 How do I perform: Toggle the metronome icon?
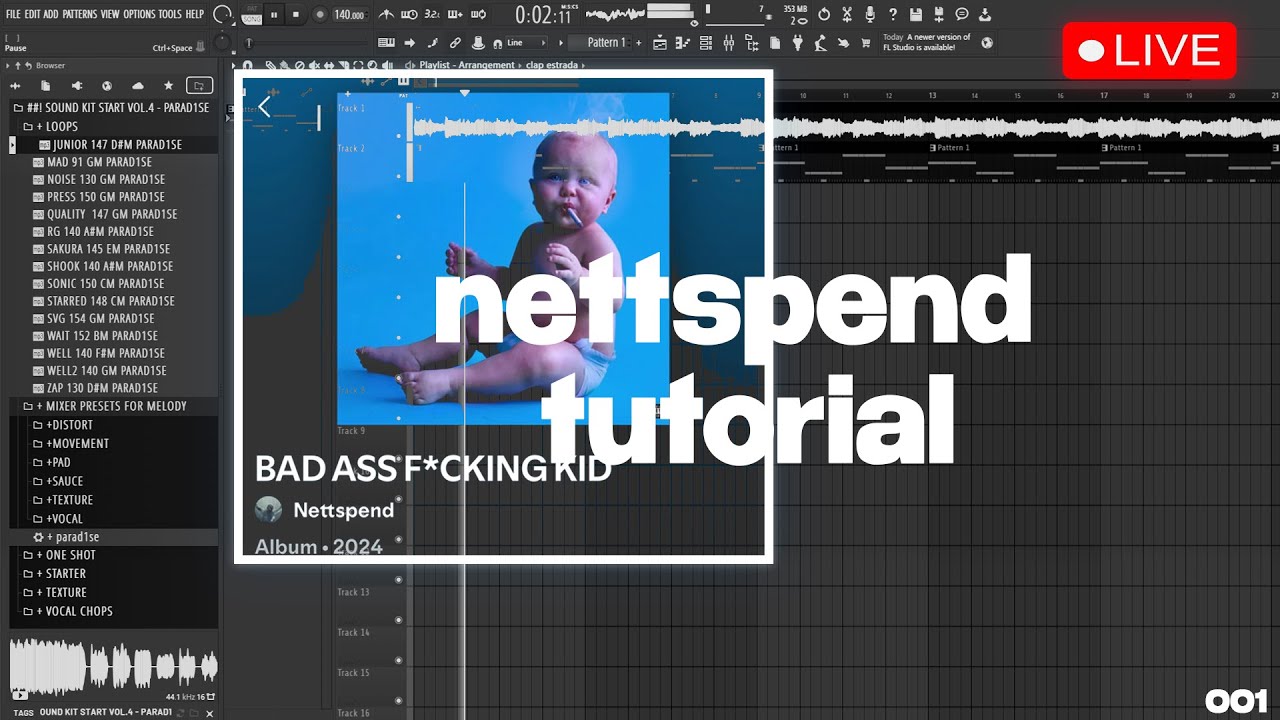(386, 15)
